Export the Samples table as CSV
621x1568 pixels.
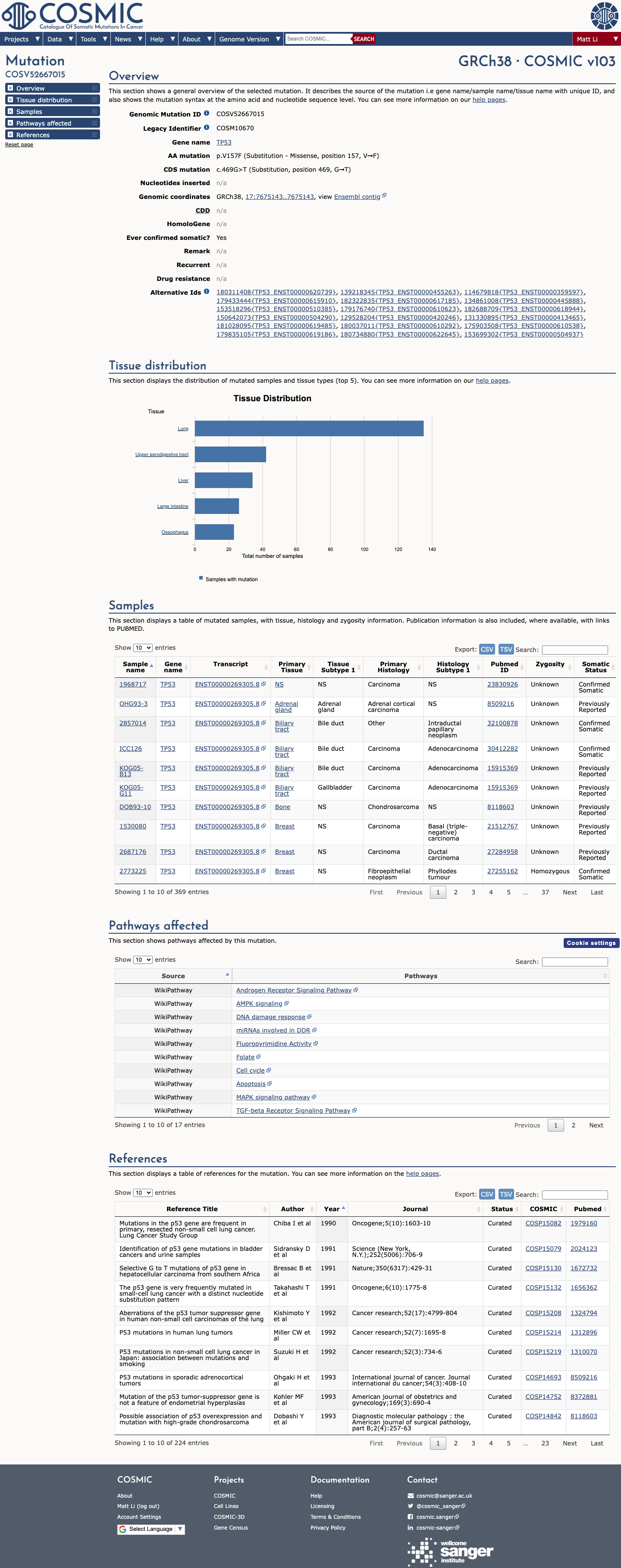click(486, 649)
